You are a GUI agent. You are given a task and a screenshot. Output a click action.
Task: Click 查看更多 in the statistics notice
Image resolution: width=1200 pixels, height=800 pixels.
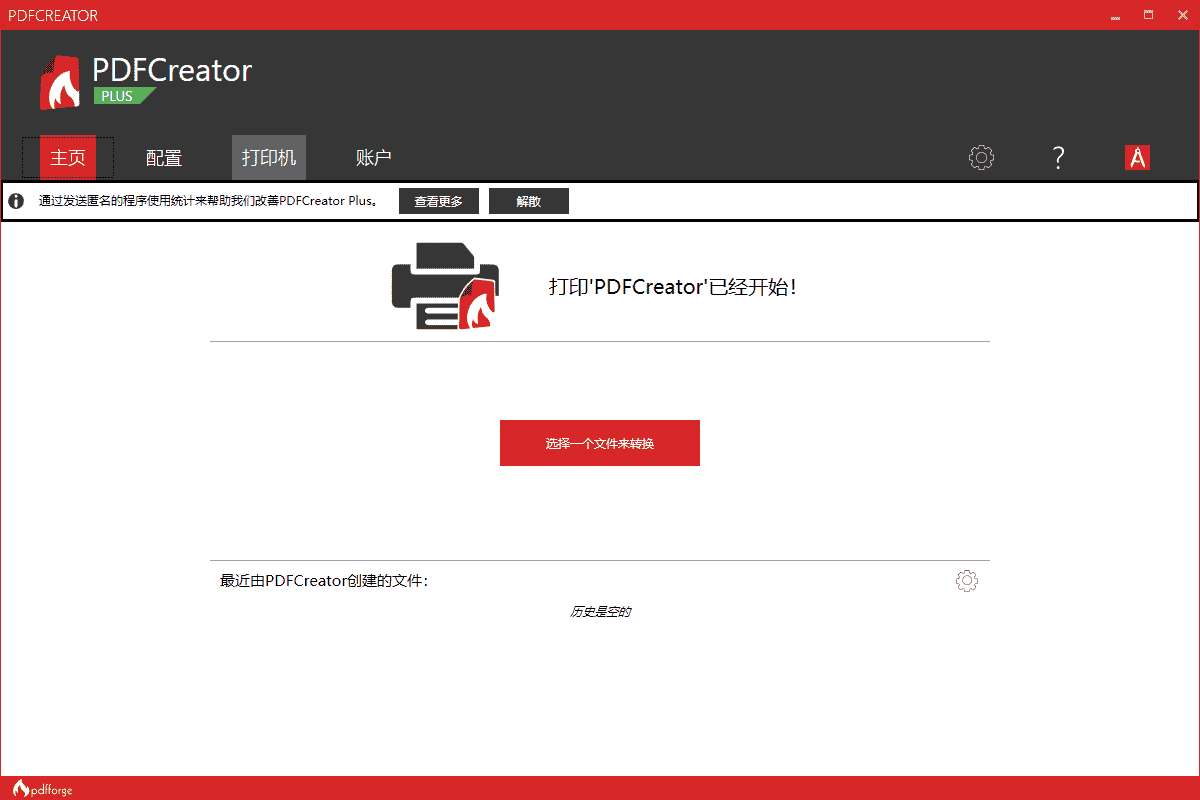point(438,200)
